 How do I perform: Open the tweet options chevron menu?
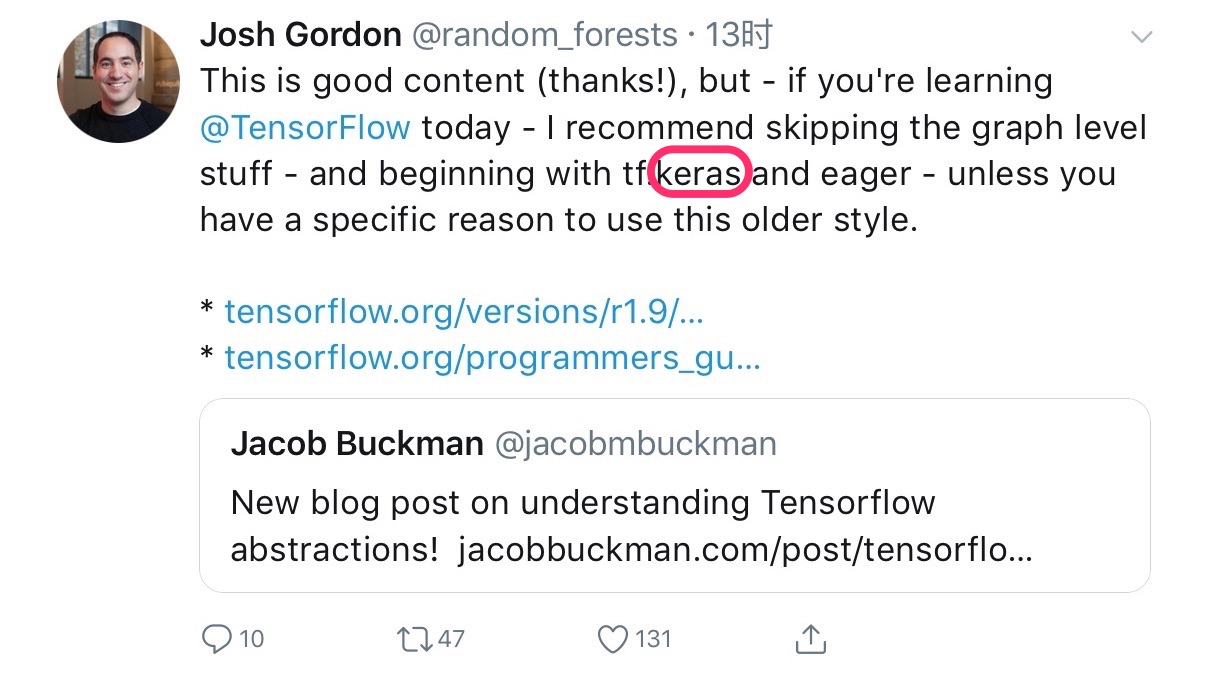1140,38
